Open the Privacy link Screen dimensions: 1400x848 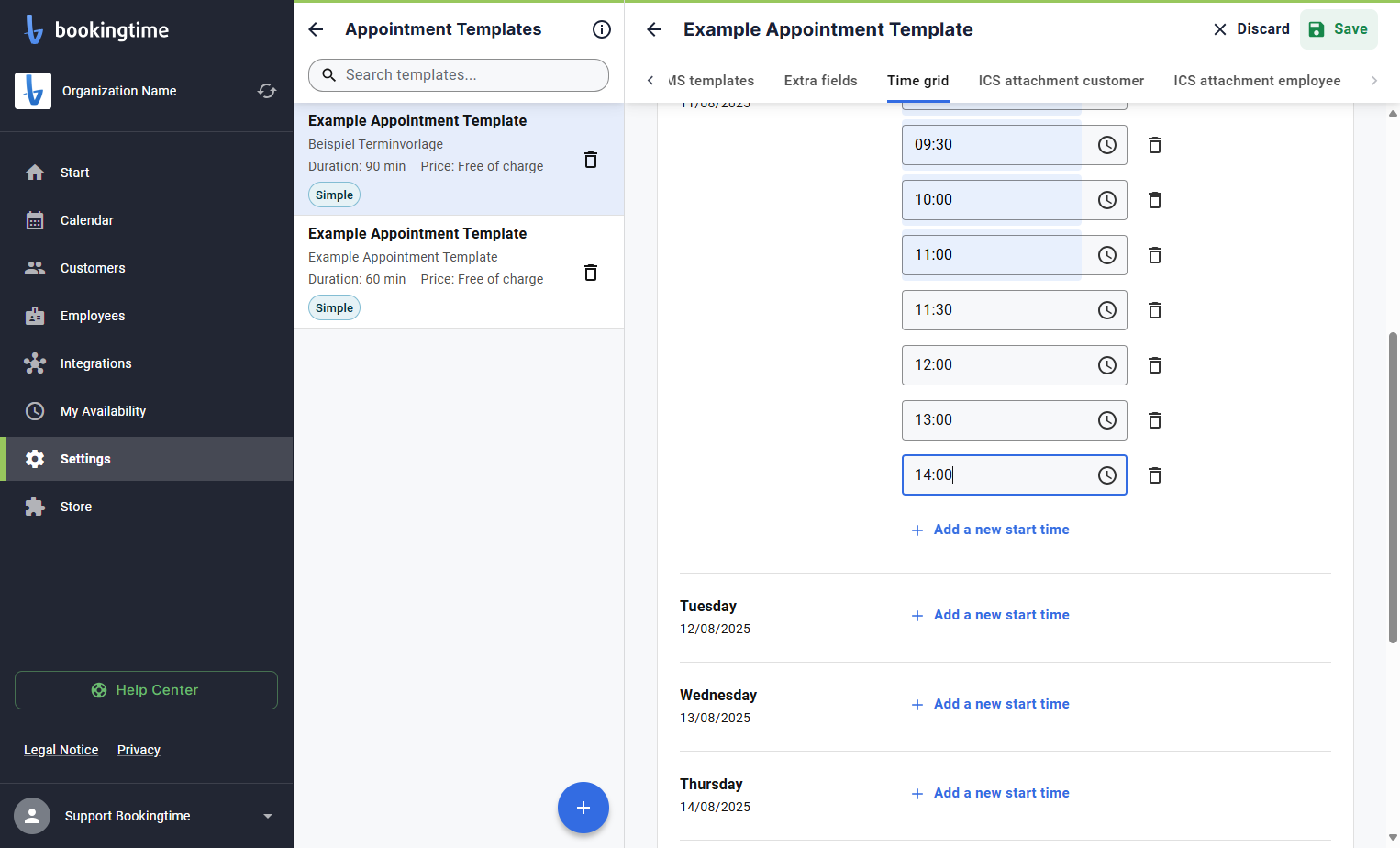(139, 750)
